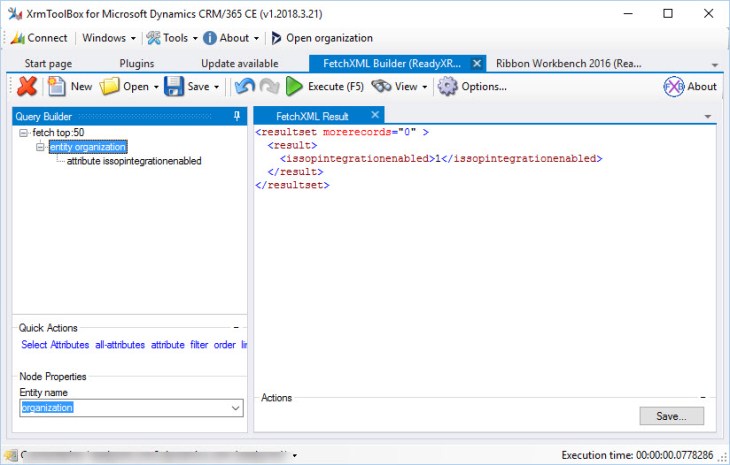This screenshot has height=465, width=730.
Task: Close the FetchXML Result tab
Action: tap(375, 116)
